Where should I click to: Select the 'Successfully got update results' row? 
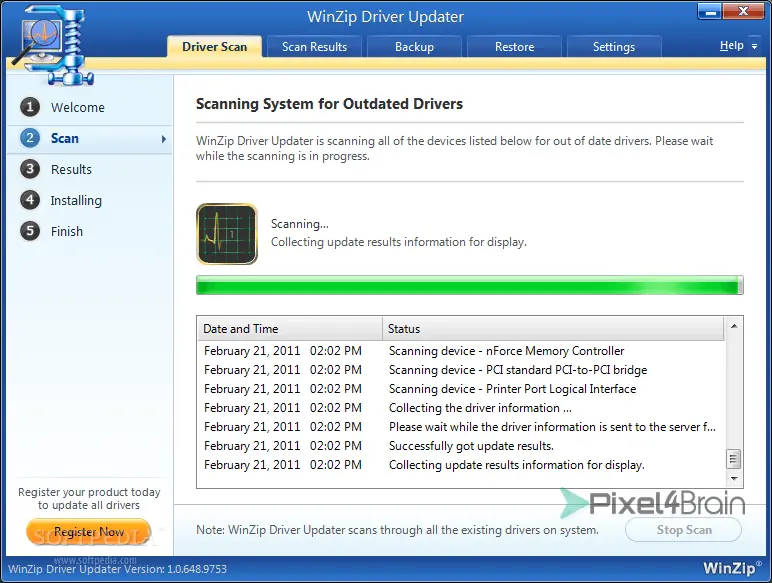[x=461, y=446]
